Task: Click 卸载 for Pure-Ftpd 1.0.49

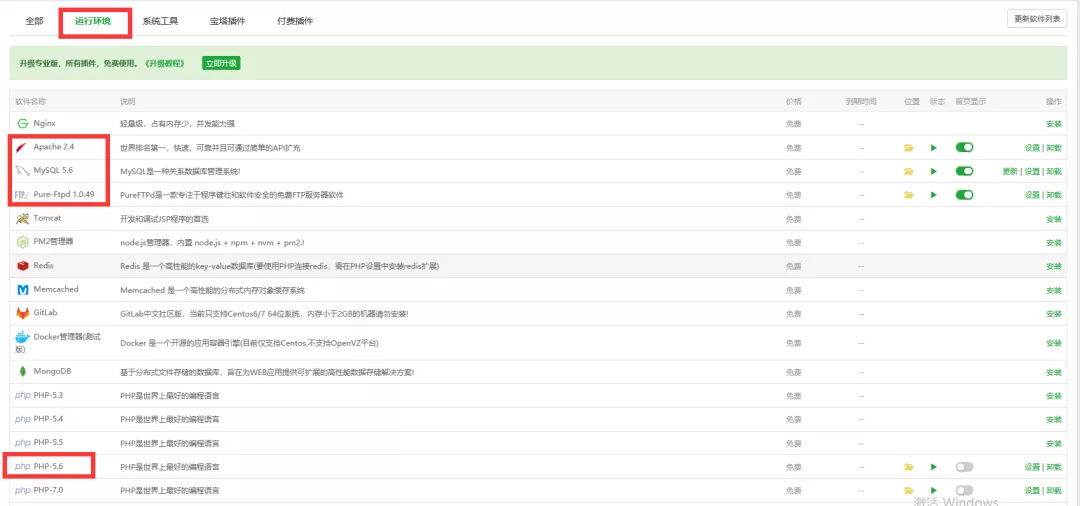Action: click(1054, 196)
